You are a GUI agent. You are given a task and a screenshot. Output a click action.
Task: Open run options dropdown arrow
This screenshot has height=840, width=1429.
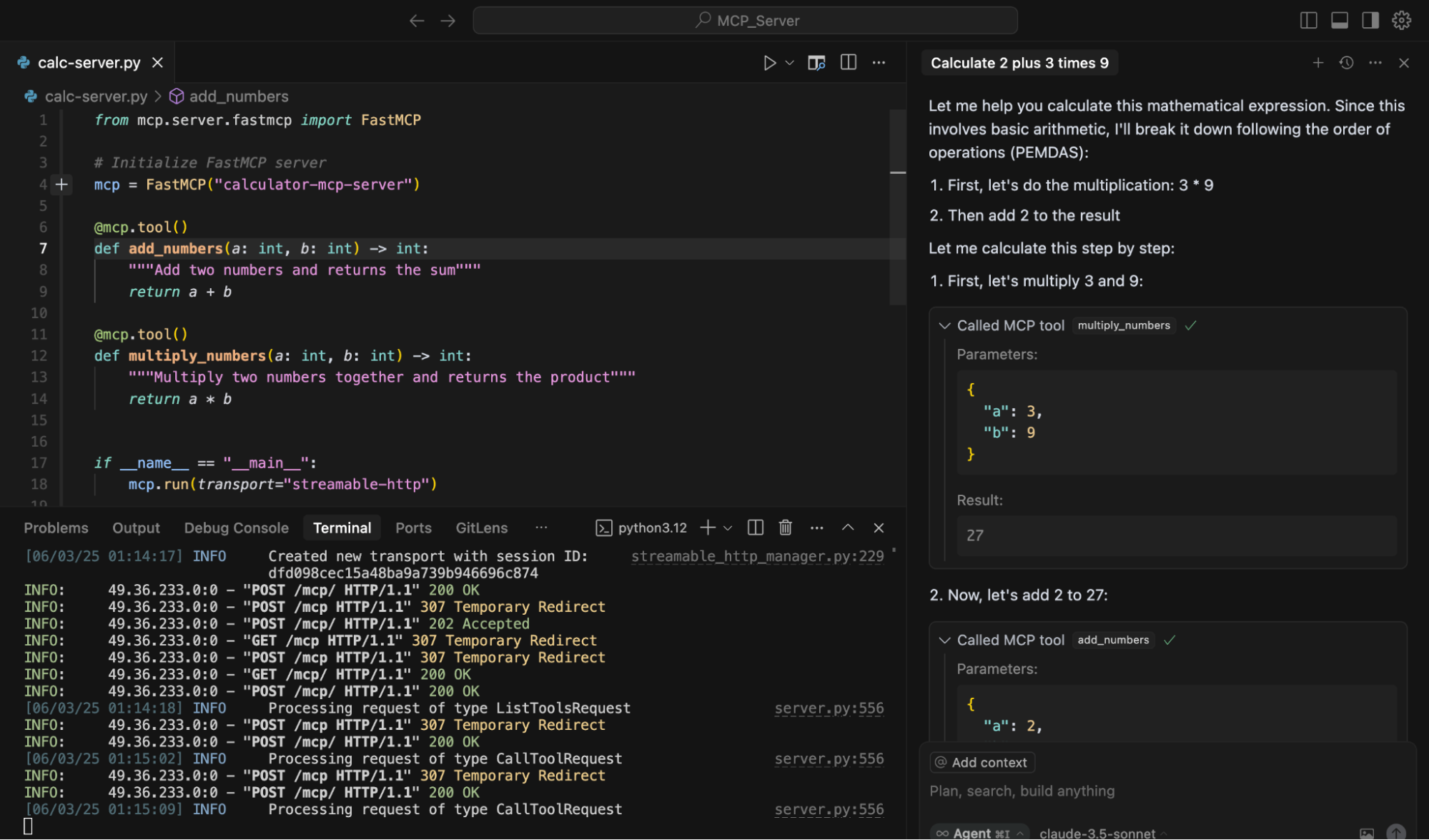(789, 63)
